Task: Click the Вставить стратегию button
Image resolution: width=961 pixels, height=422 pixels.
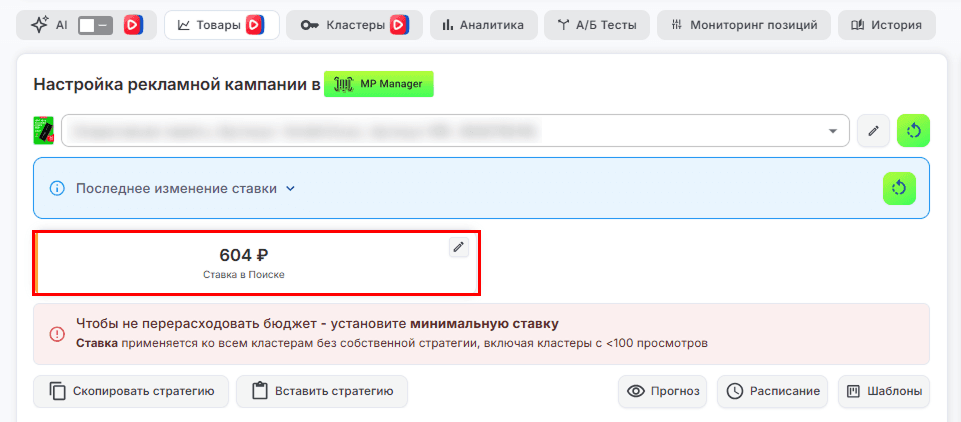Action: [x=322, y=391]
